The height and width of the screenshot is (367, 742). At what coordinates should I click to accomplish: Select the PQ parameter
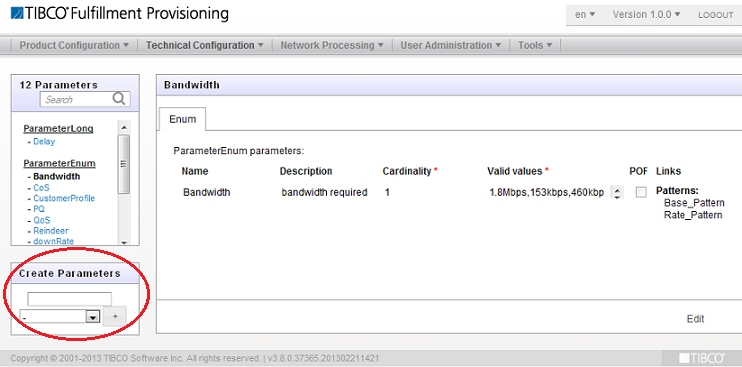pos(39,209)
